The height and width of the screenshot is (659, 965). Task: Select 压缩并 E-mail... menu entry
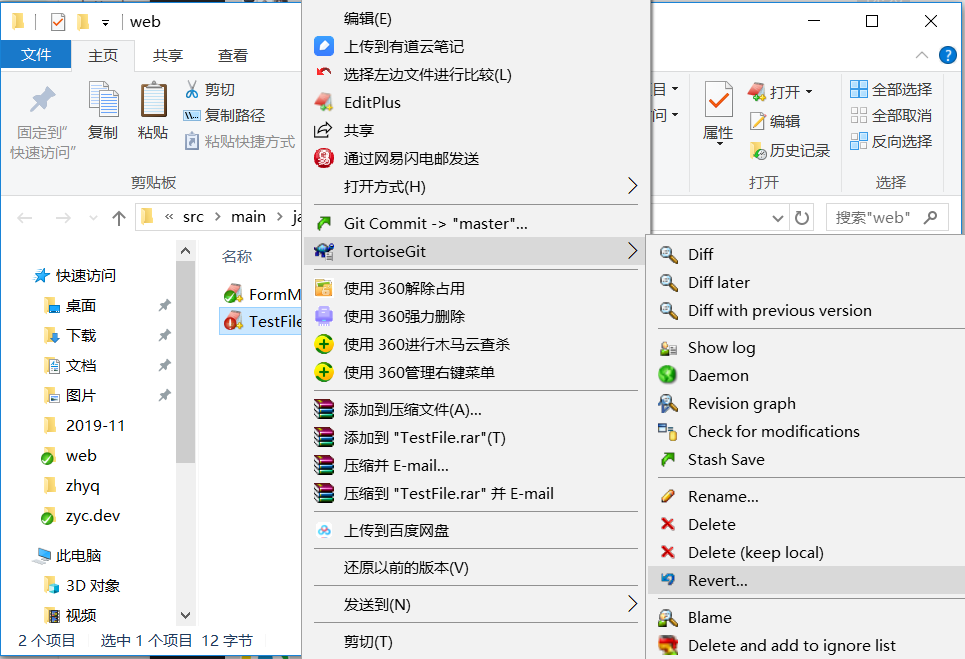click(x=396, y=465)
